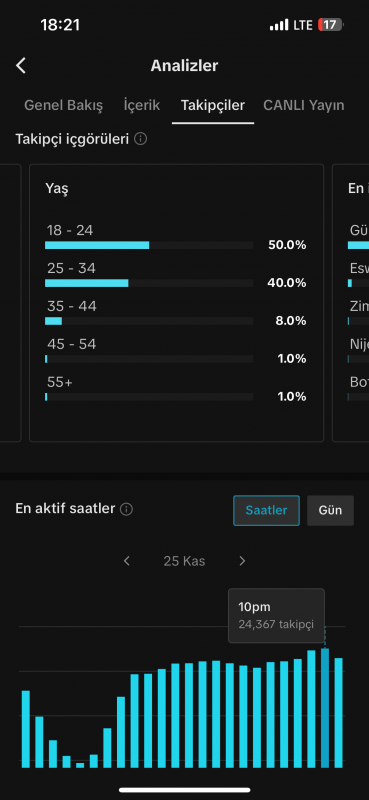Advance to next day with right chevron

click(x=242, y=561)
